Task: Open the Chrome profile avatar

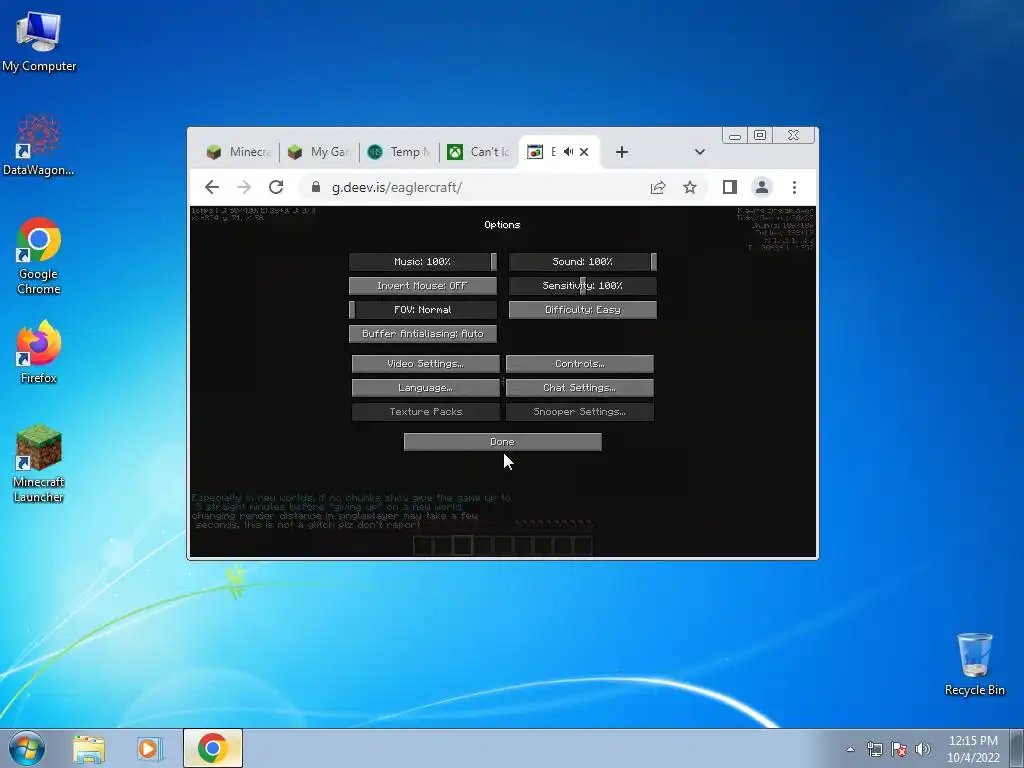Action: tap(761, 187)
